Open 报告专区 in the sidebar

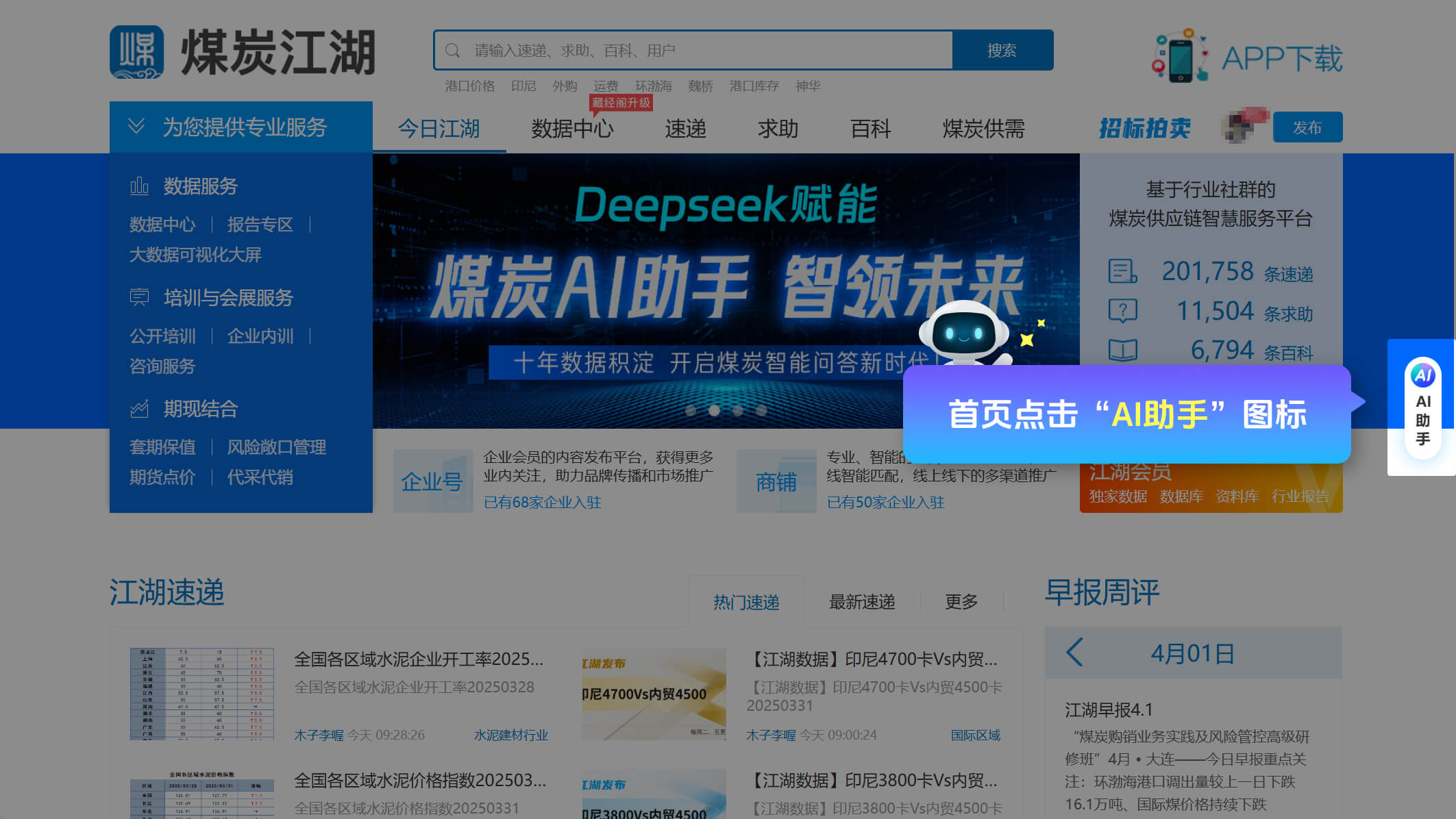click(260, 224)
